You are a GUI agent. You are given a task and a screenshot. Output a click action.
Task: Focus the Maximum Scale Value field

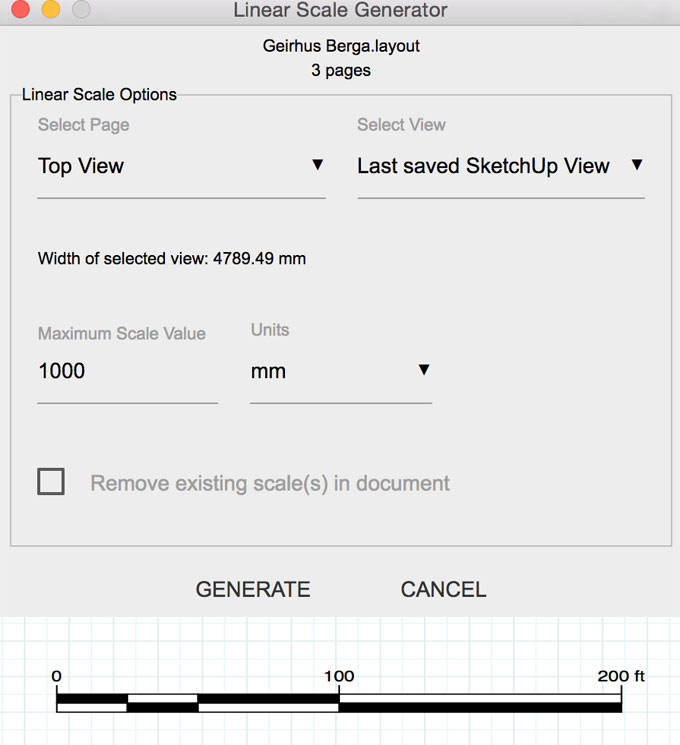126,371
